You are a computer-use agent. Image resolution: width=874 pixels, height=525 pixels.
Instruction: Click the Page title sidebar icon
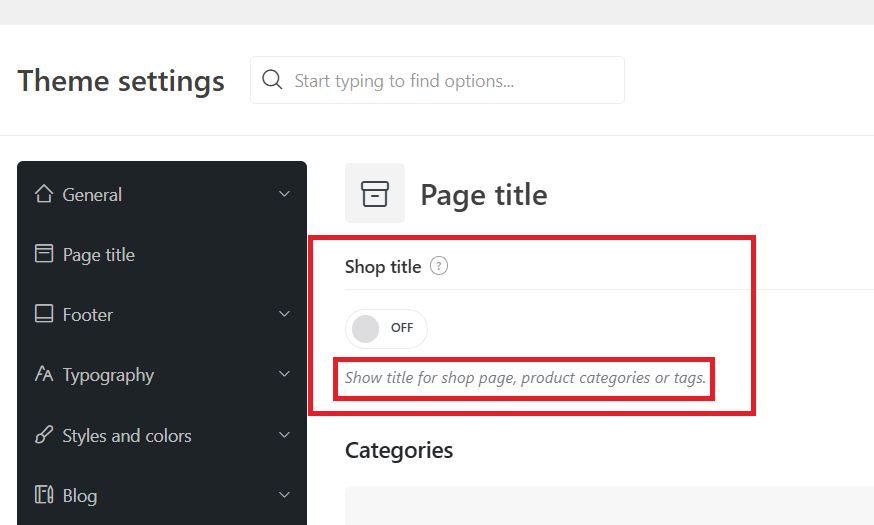click(x=44, y=254)
